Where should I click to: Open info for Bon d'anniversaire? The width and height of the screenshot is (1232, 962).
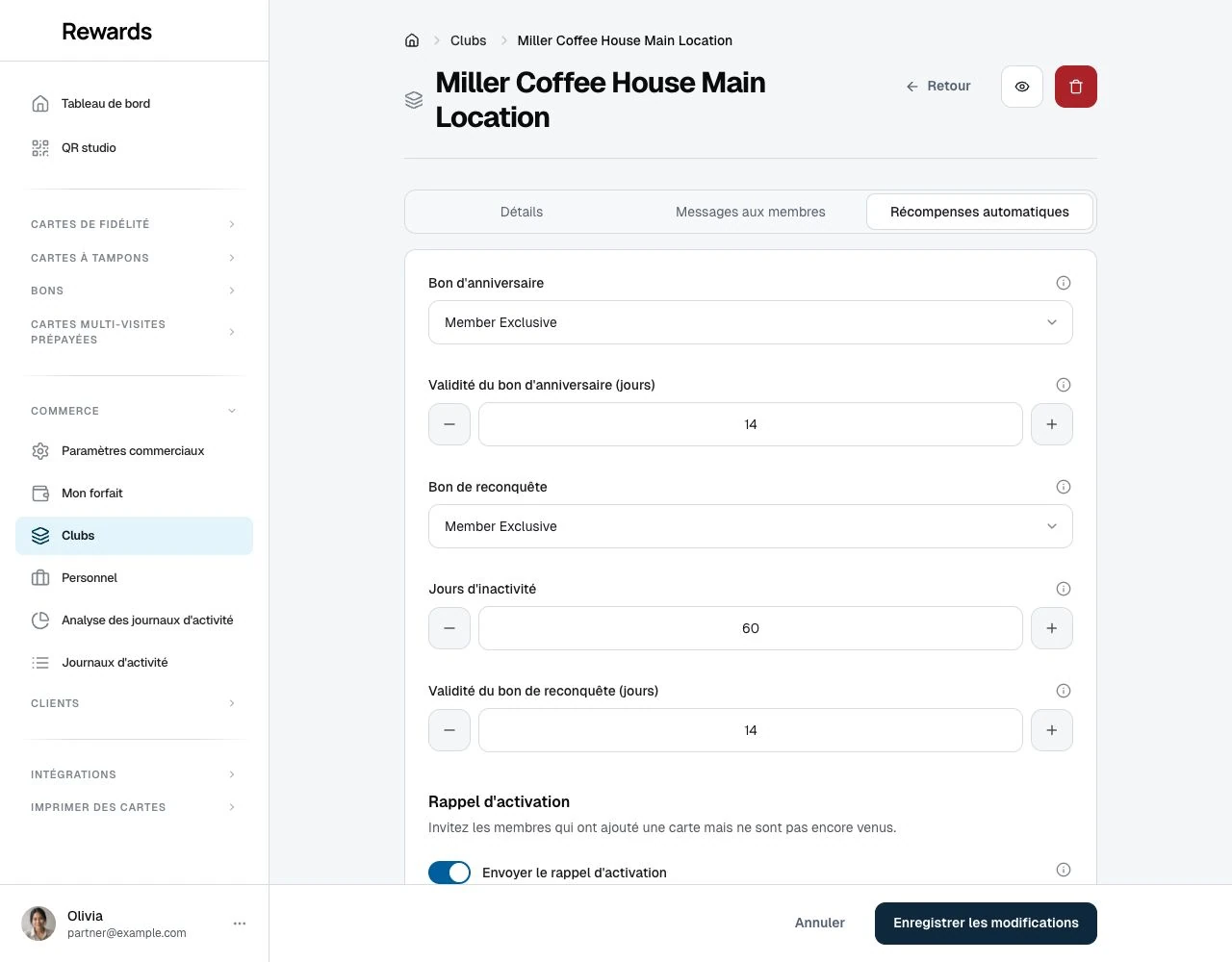[x=1064, y=283]
